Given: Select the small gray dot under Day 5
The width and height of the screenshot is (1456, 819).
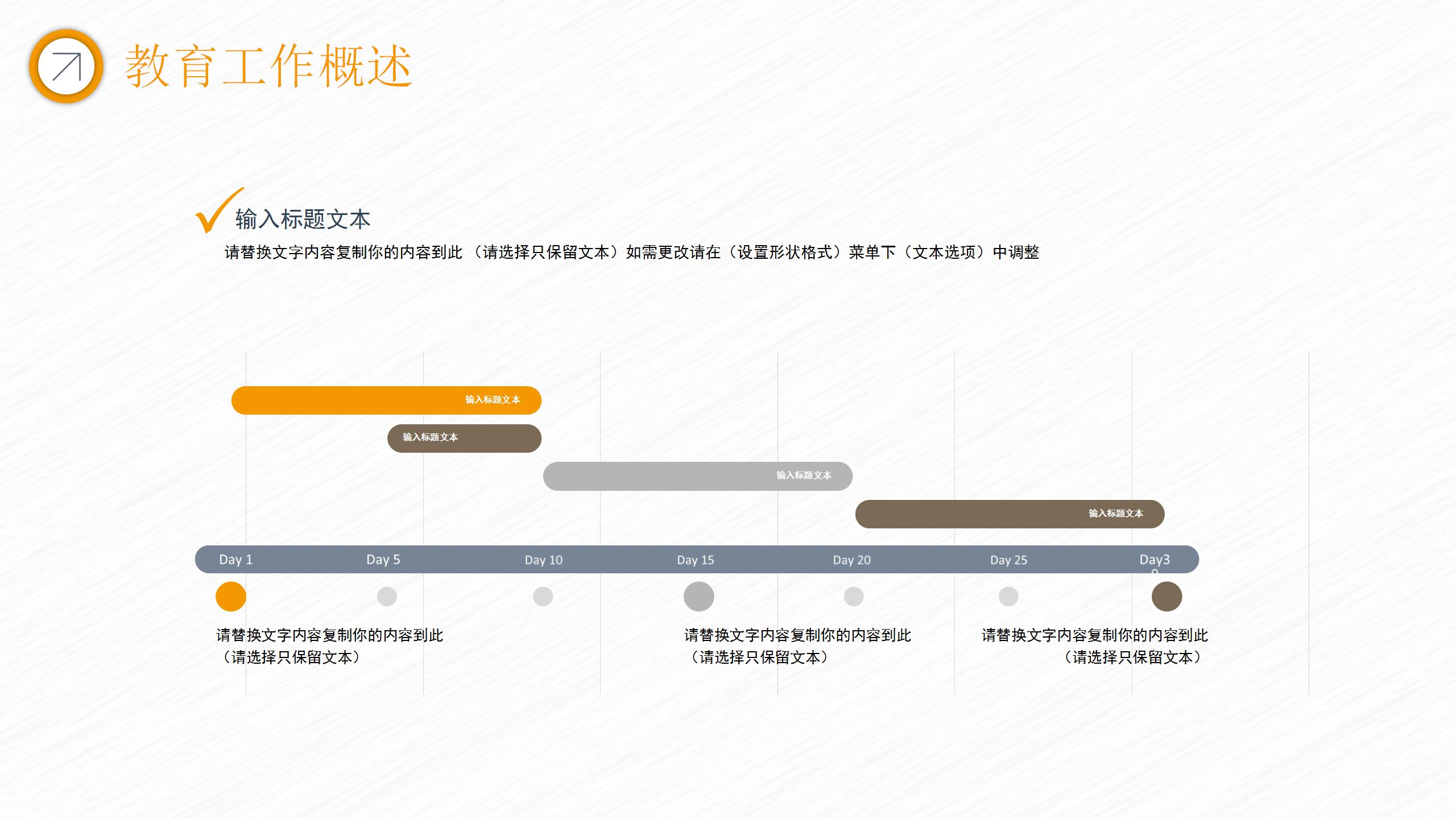Looking at the screenshot, I should click(387, 596).
